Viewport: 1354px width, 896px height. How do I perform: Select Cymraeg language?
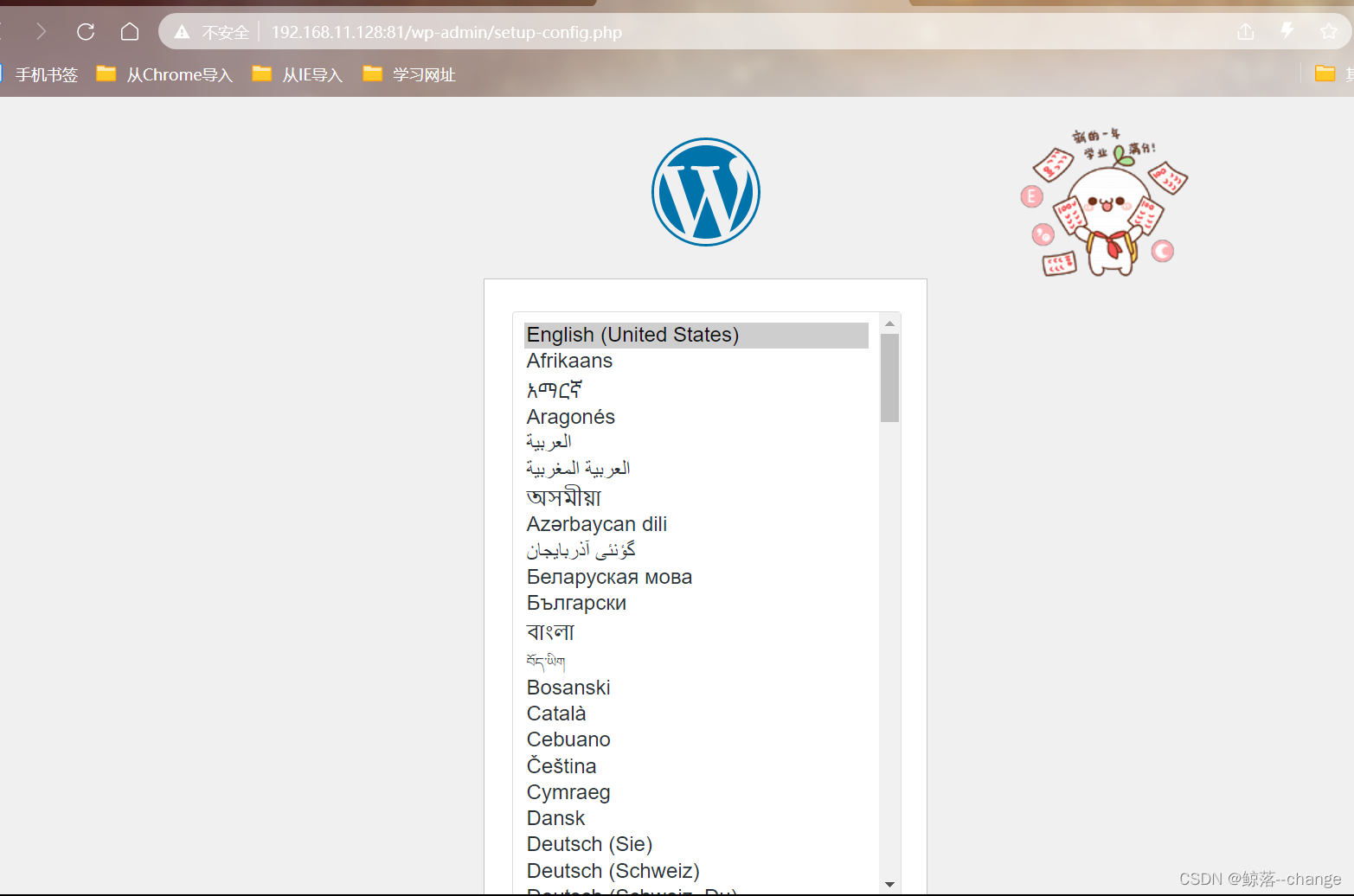tap(696, 792)
